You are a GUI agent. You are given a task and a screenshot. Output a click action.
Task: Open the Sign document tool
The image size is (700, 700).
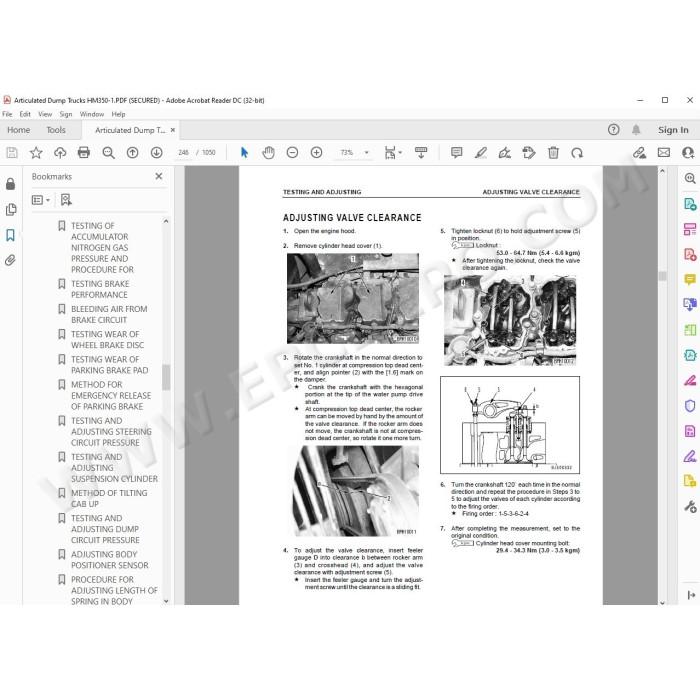[505, 153]
